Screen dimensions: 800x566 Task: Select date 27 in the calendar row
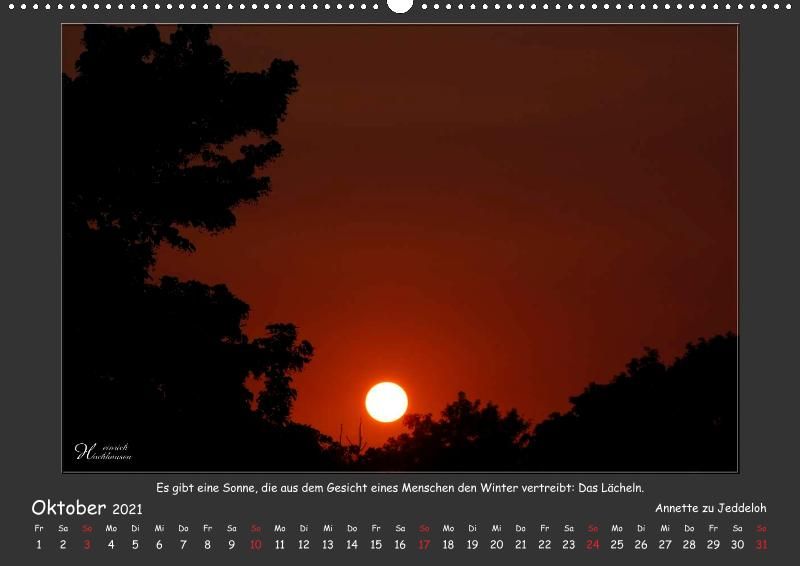(x=665, y=545)
